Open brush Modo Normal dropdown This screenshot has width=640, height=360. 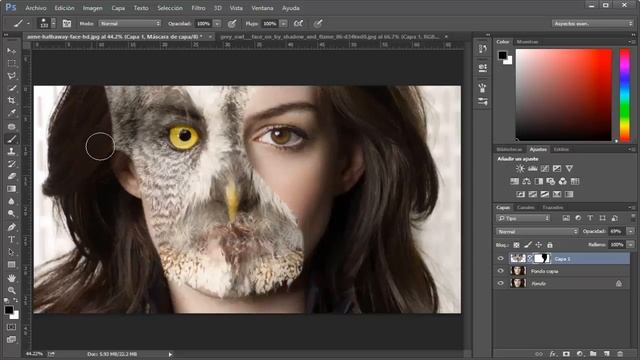[x=130, y=24]
